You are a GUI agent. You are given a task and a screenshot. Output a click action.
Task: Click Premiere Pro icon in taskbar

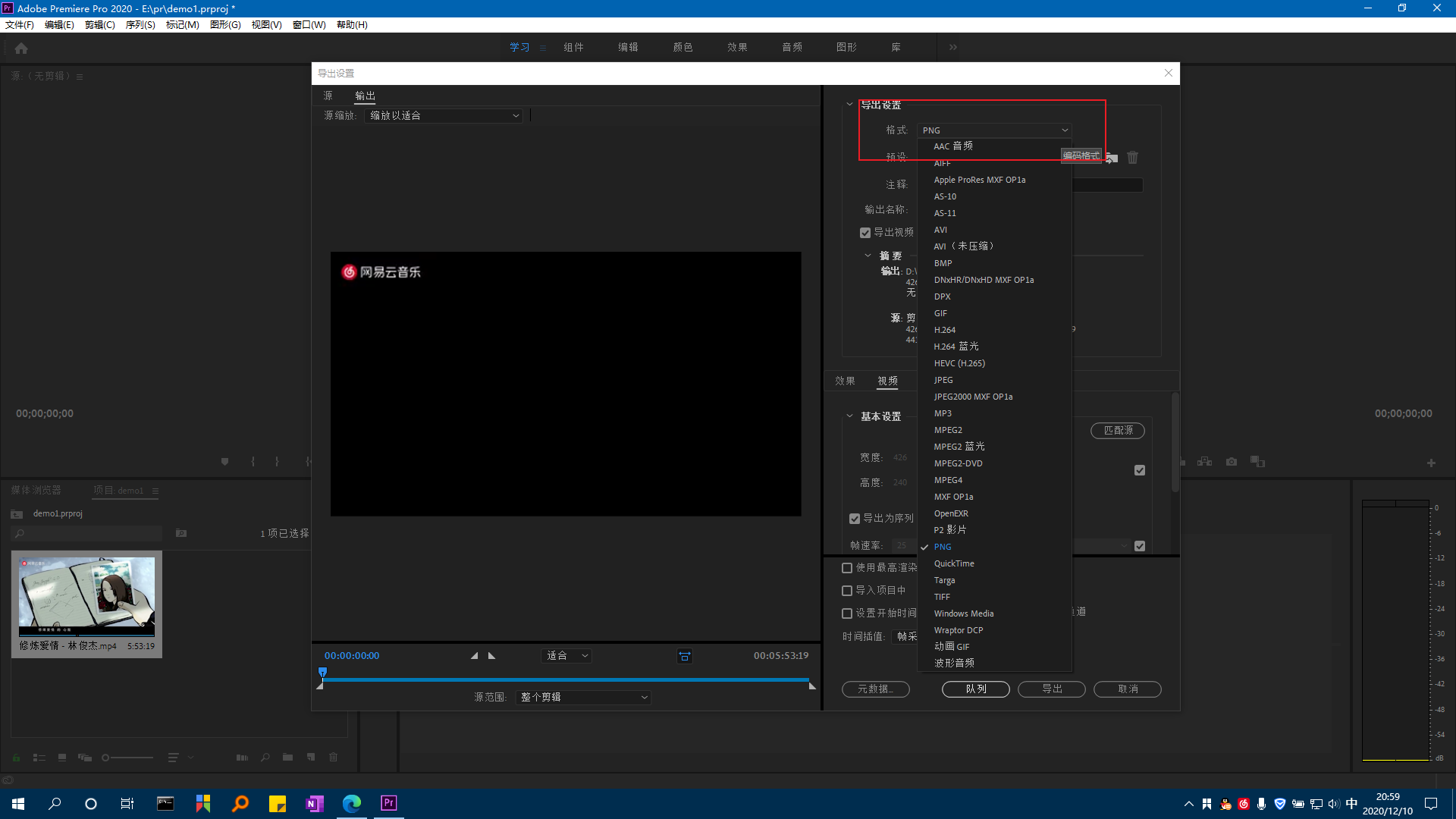pyautogui.click(x=389, y=803)
